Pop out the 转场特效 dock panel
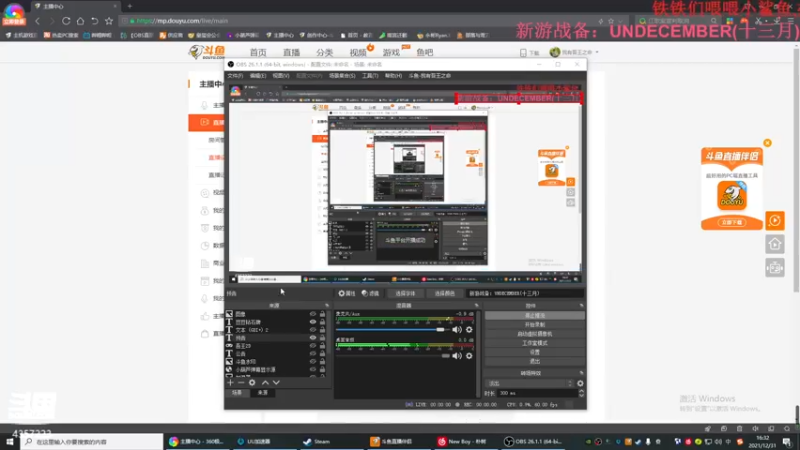Image resolution: width=800 pixels, height=450 pixels. click(x=581, y=373)
